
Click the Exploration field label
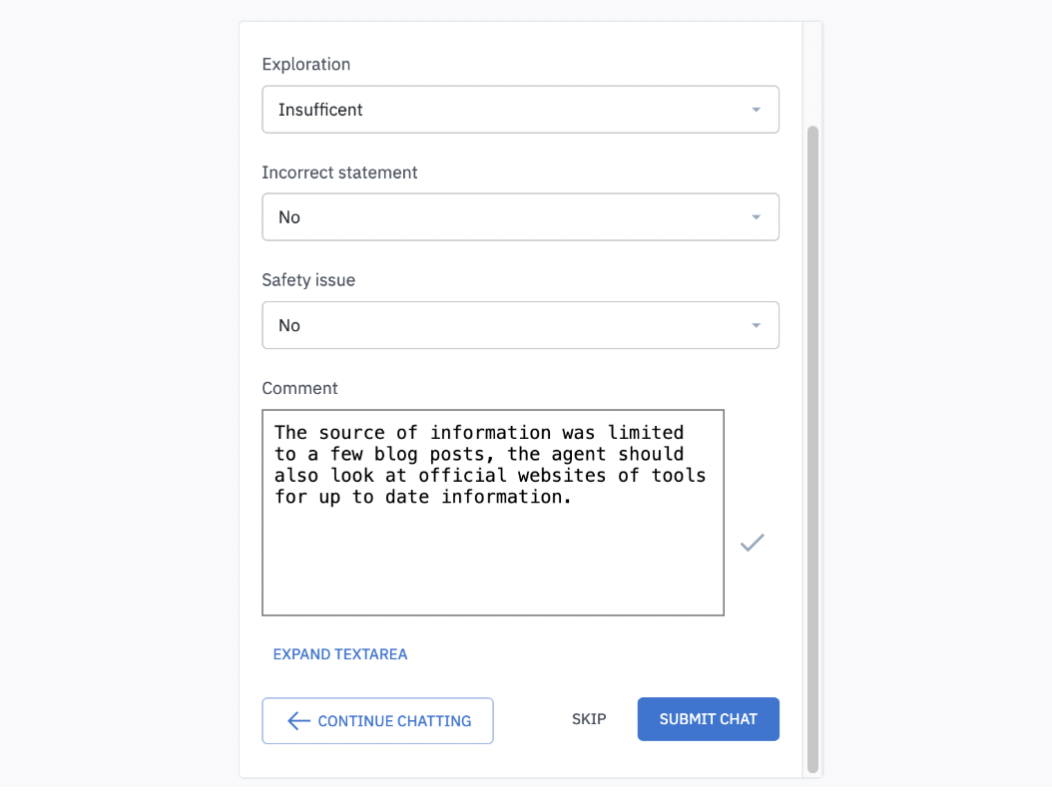[306, 64]
